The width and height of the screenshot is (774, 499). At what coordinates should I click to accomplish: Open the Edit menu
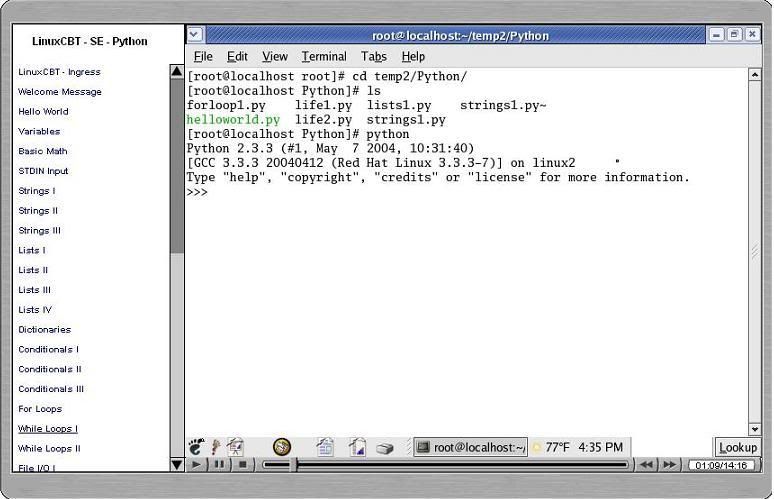pos(237,57)
